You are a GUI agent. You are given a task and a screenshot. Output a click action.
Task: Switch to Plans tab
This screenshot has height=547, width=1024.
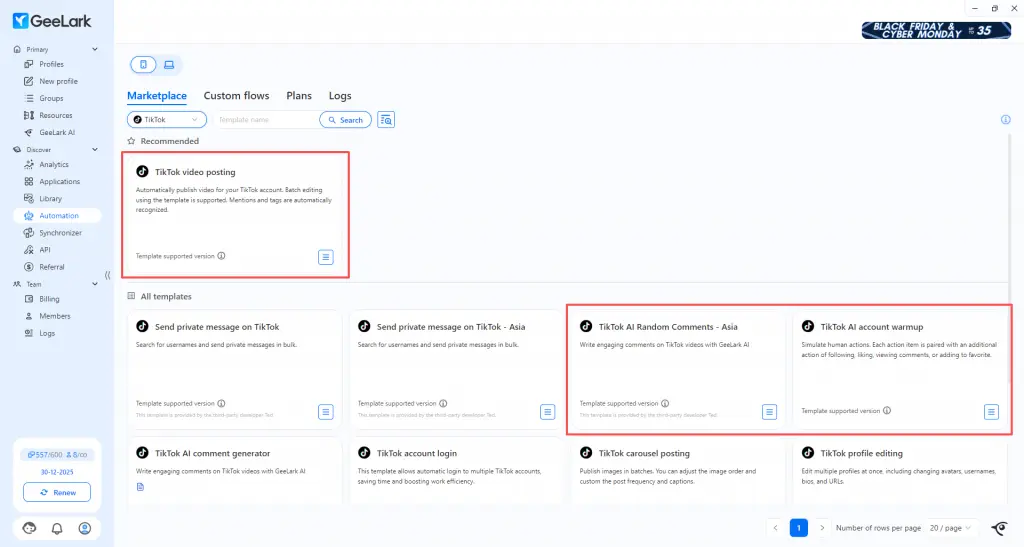point(298,95)
